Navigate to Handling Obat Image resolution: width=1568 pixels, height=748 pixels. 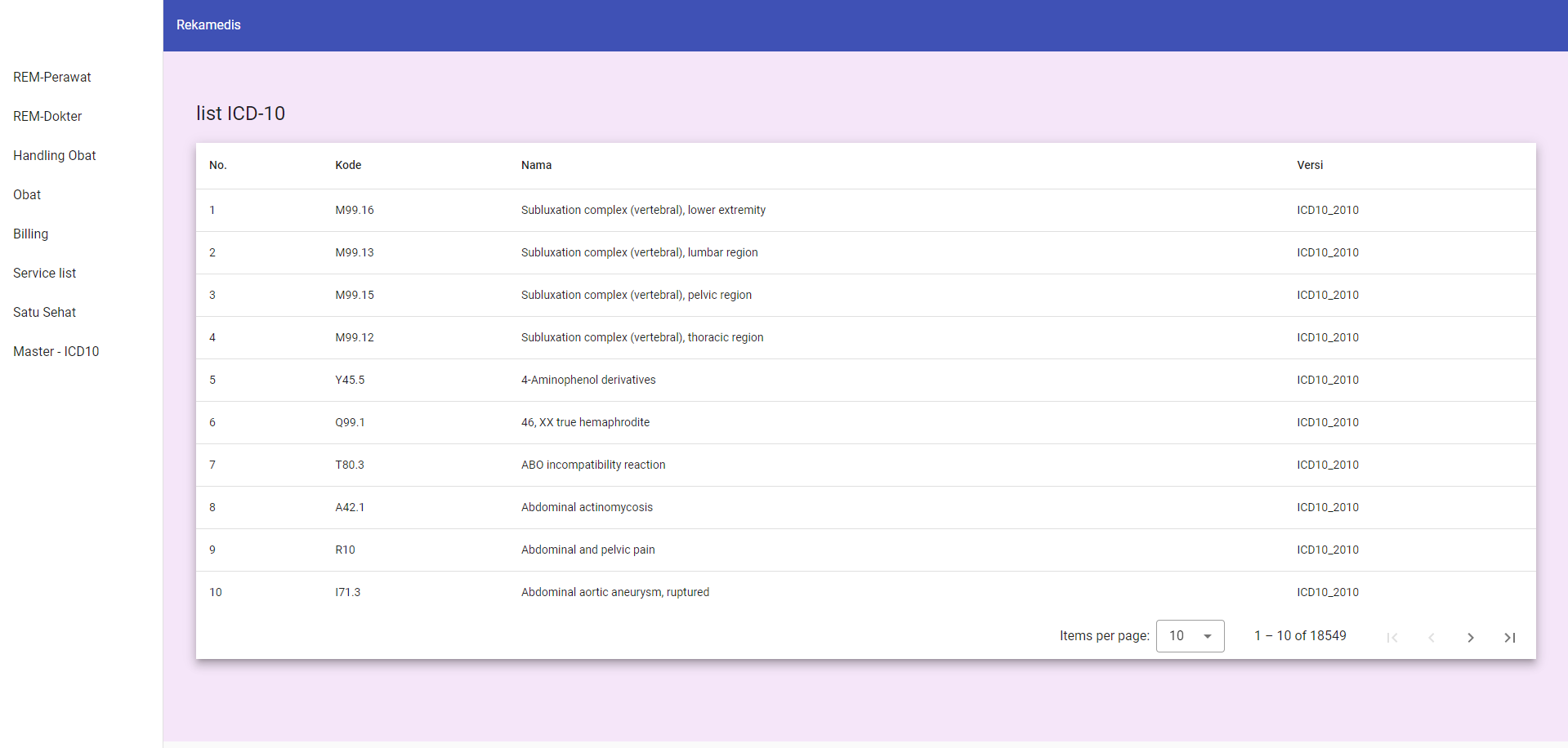pyautogui.click(x=55, y=156)
